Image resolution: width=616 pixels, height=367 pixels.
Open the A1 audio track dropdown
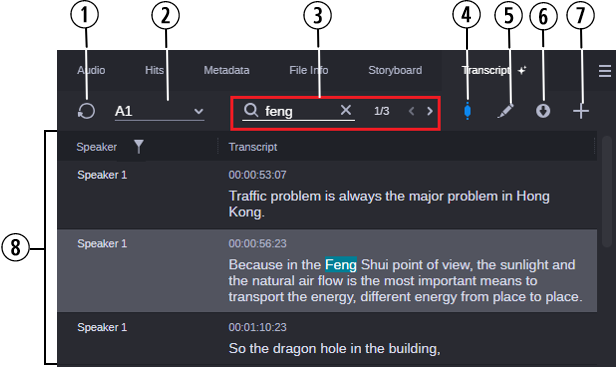click(x=160, y=111)
